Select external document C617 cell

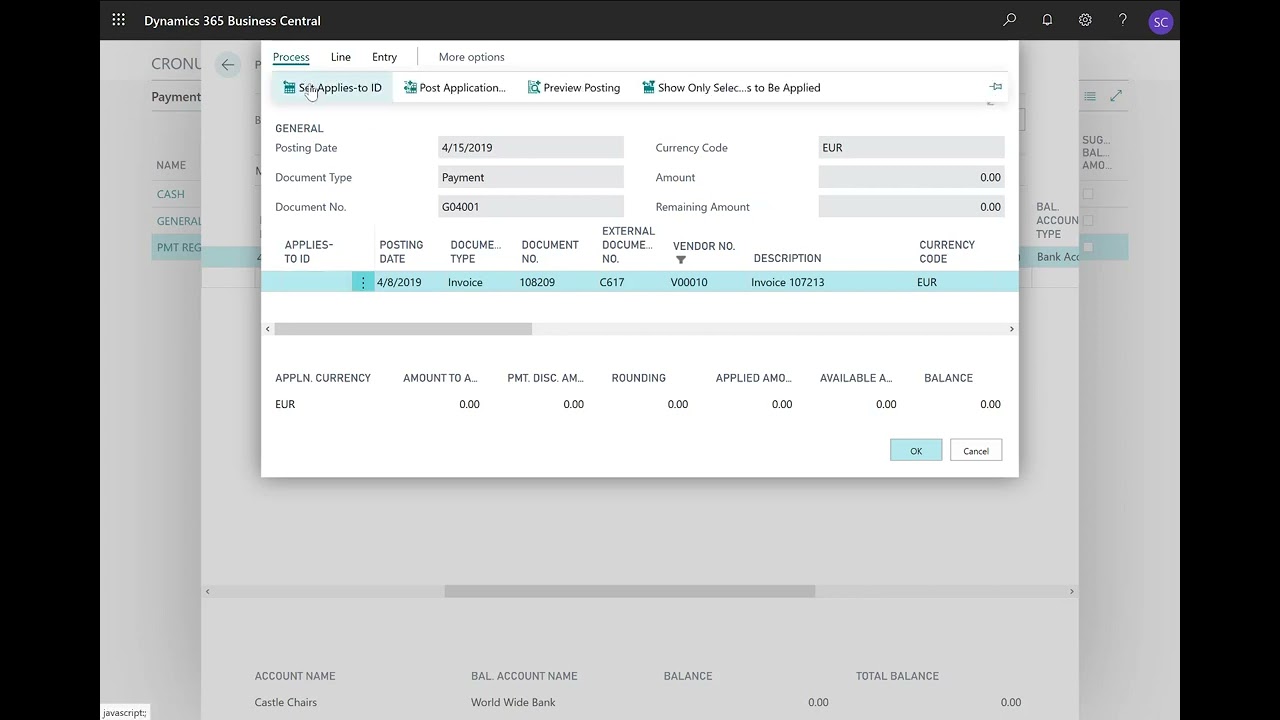pos(612,282)
